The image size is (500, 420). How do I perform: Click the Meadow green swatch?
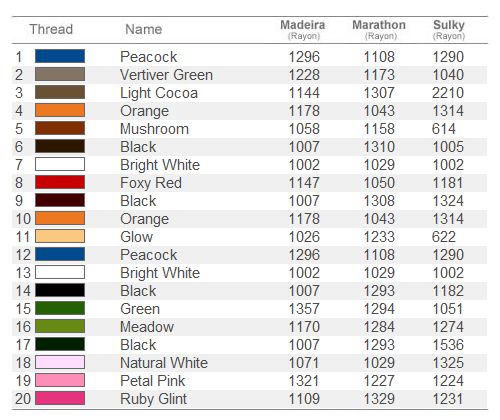point(60,326)
